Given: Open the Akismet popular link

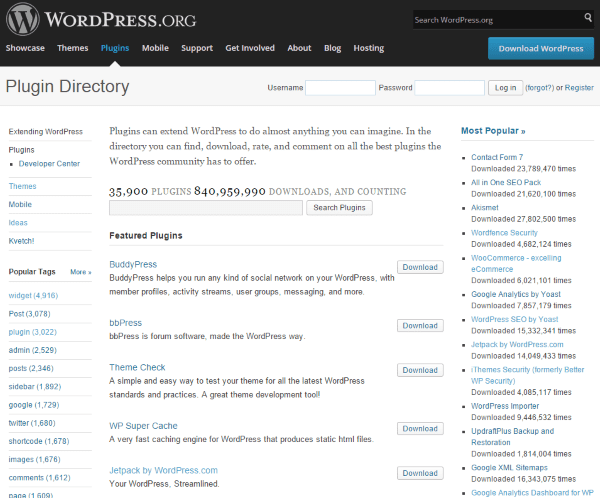Looking at the screenshot, I should tap(485, 208).
